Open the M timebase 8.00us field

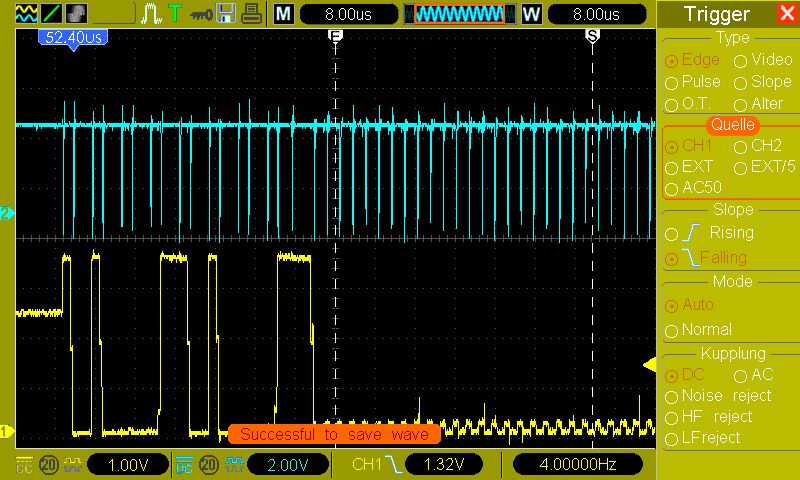(348, 14)
